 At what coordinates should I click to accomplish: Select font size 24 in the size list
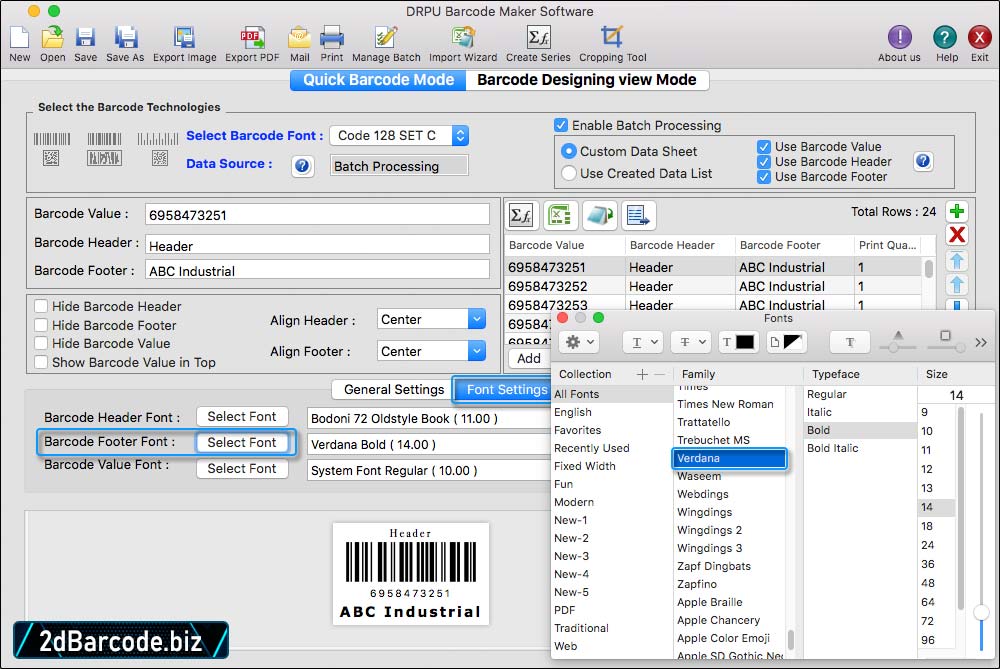point(927,545)
